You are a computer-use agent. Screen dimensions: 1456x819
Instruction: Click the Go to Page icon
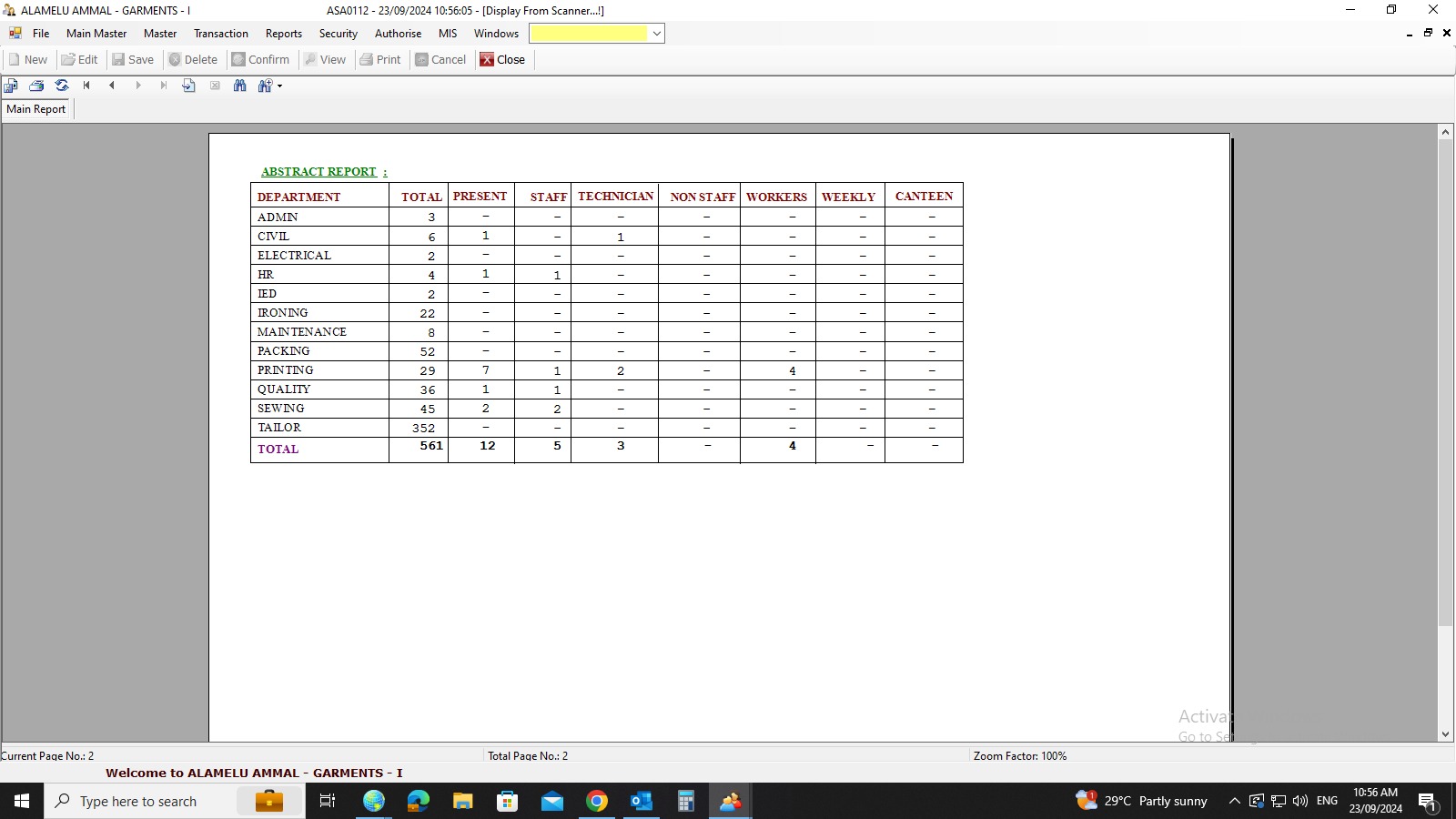click(x=189, y=86)
